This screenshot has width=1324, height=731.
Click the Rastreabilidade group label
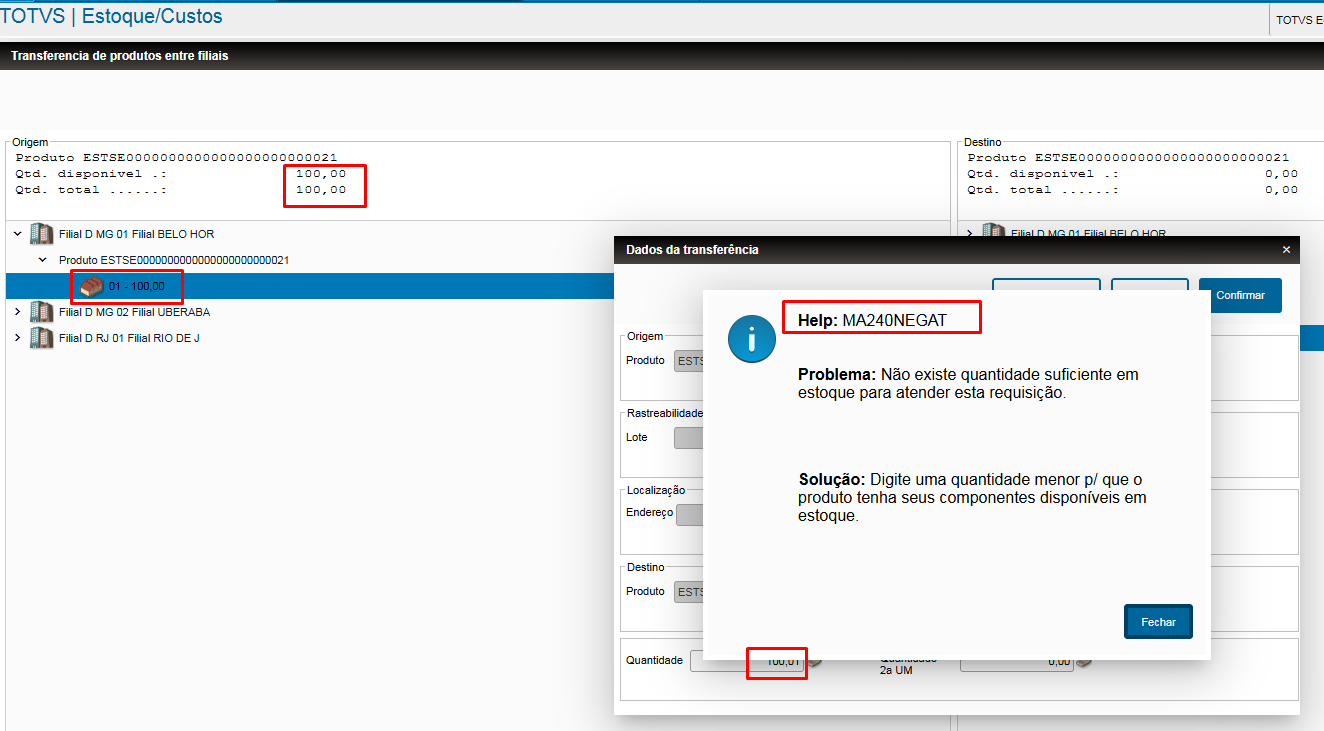pyautogui.click(x=665, y=413)
